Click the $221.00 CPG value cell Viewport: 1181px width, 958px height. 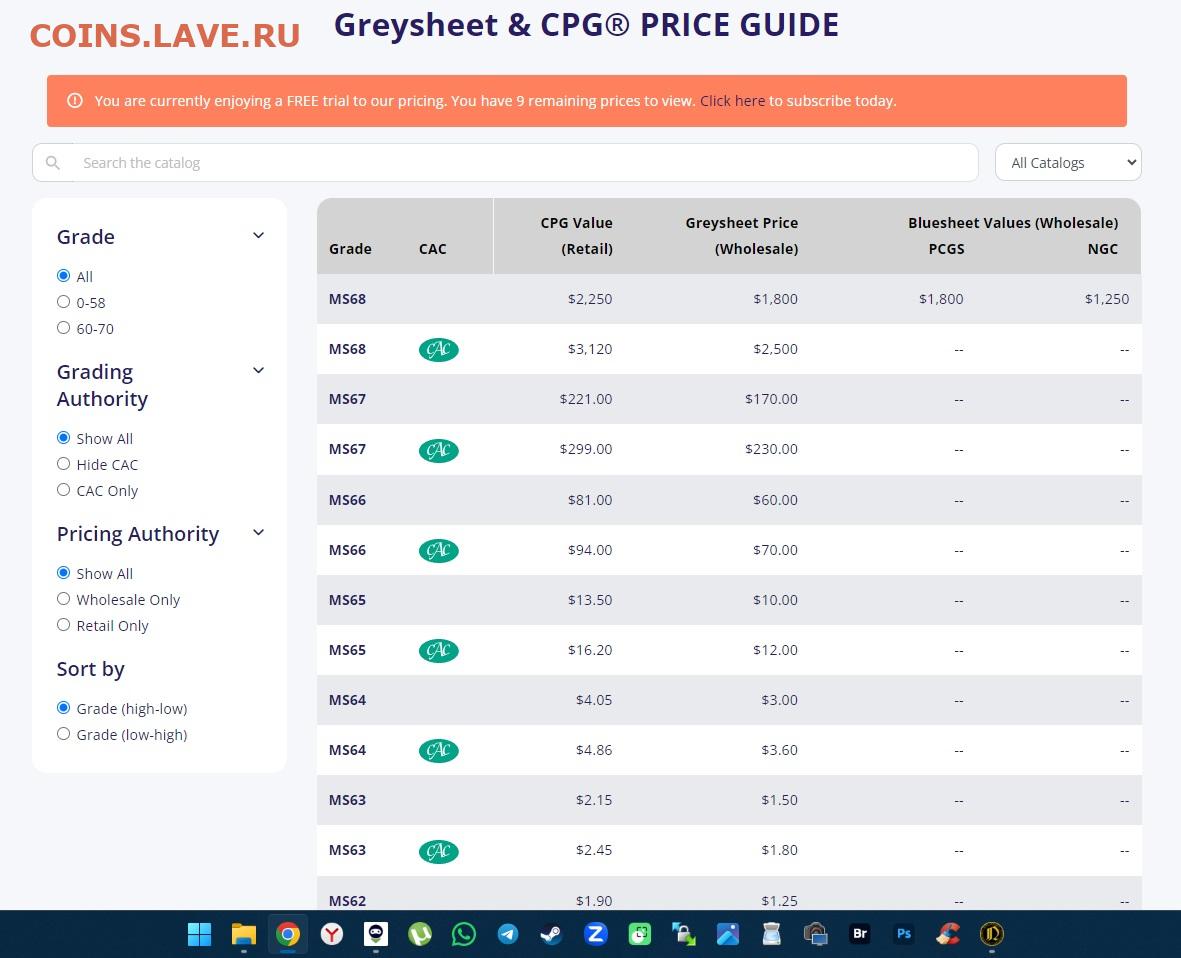[586, 399]
